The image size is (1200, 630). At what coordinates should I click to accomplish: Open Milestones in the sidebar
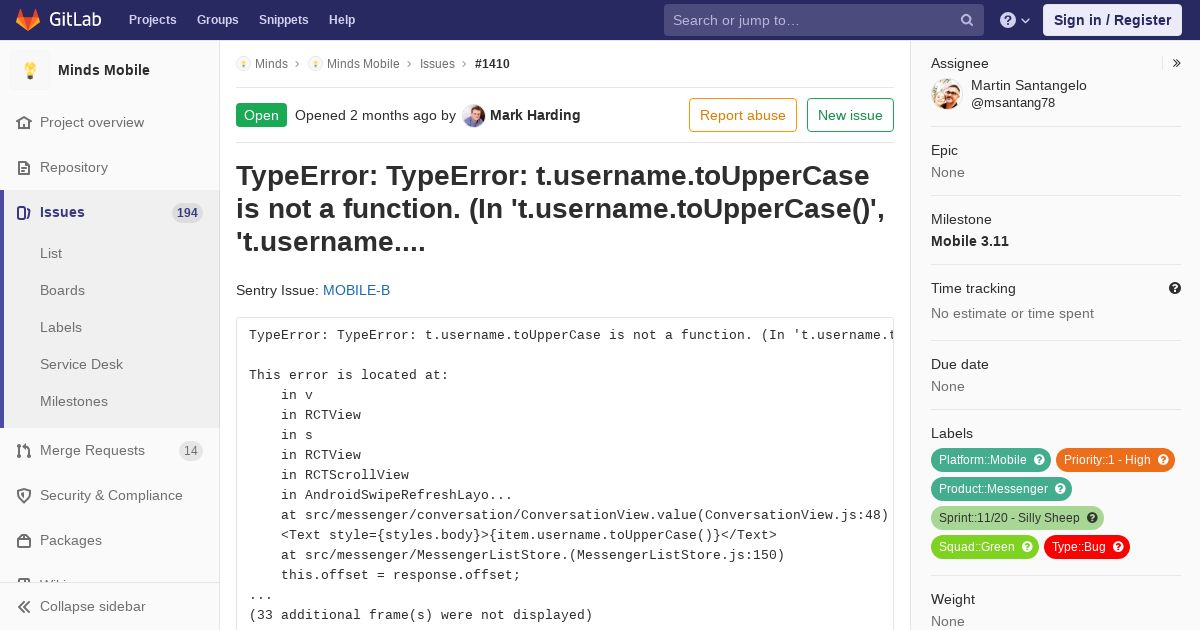[74, 401]
